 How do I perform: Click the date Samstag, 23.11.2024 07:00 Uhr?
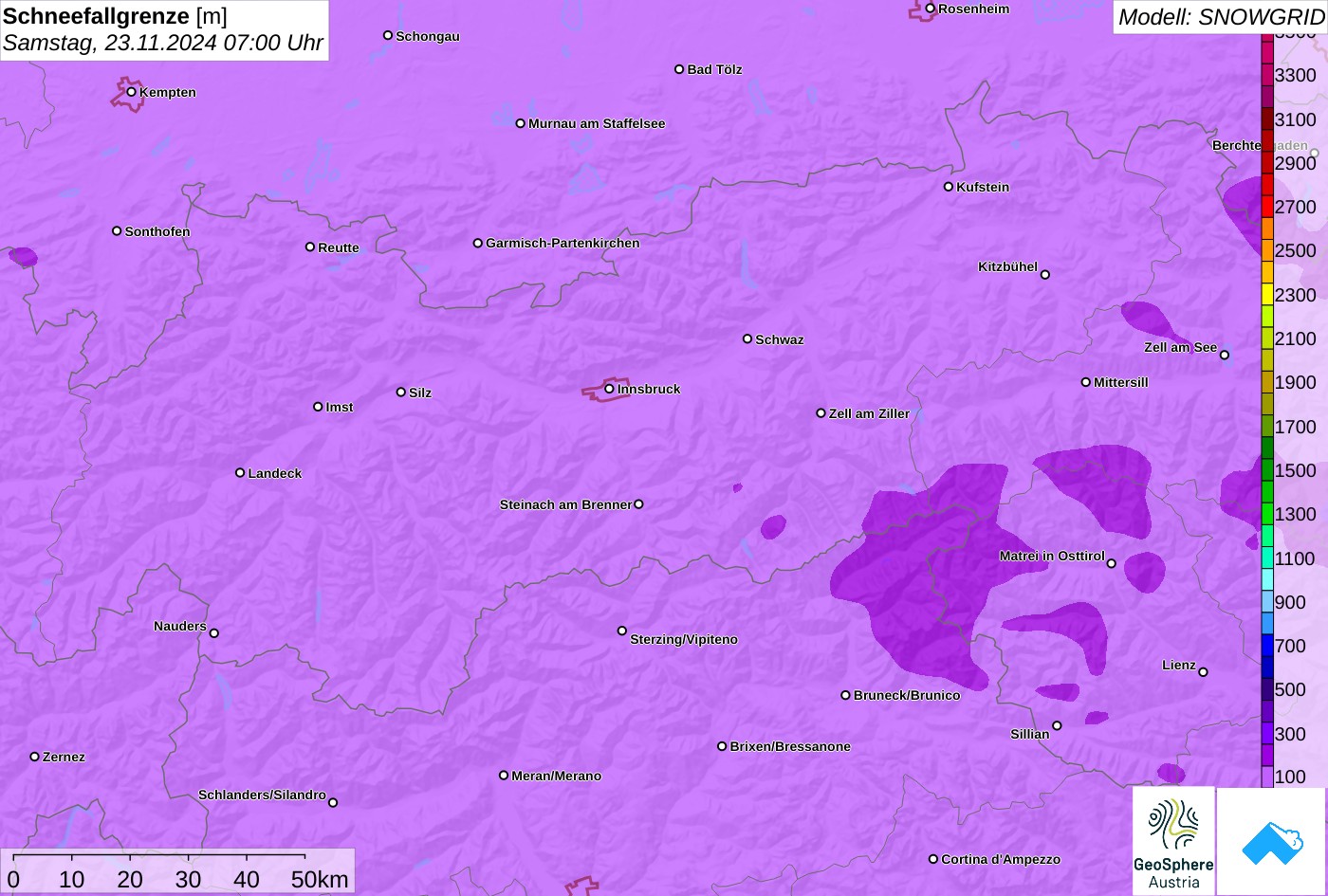tap(163, 43)
